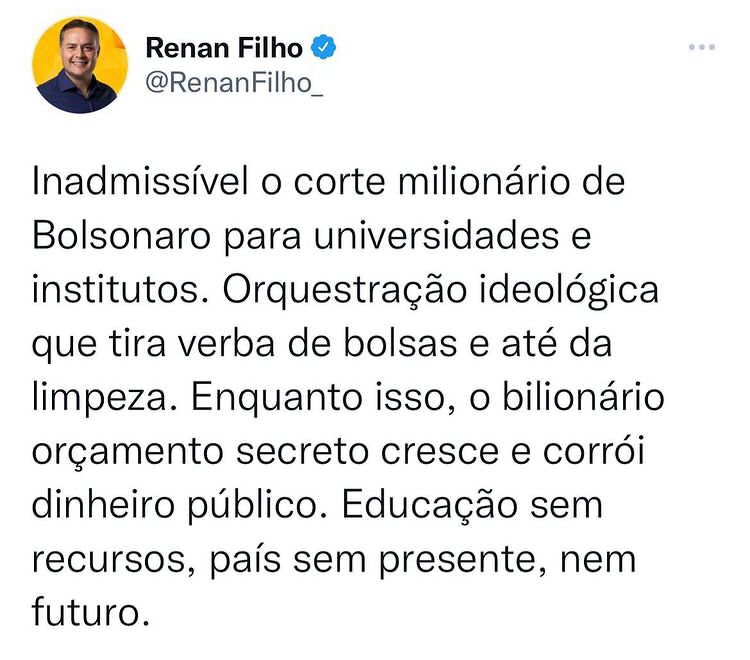Click the word "Inadmissível" in the tweet
Image resolution: width=750 pixels, height=660 pixels.
[x=140, y=181]
